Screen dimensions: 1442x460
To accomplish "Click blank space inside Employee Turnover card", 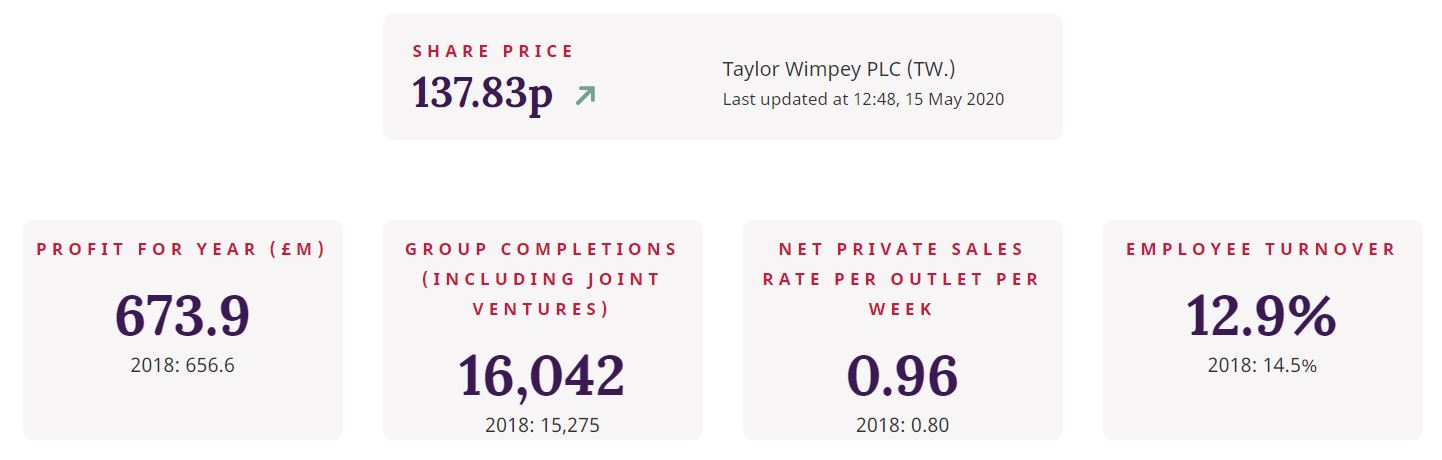I will [x=1262, y=410].
